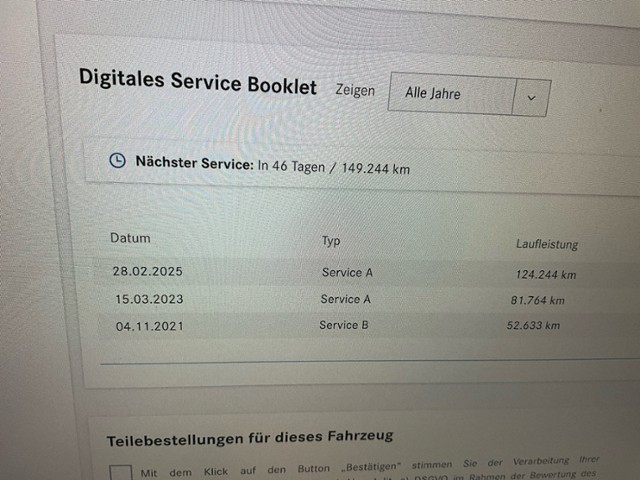Click the Zeigen label next to dropdown

(355, 90)
